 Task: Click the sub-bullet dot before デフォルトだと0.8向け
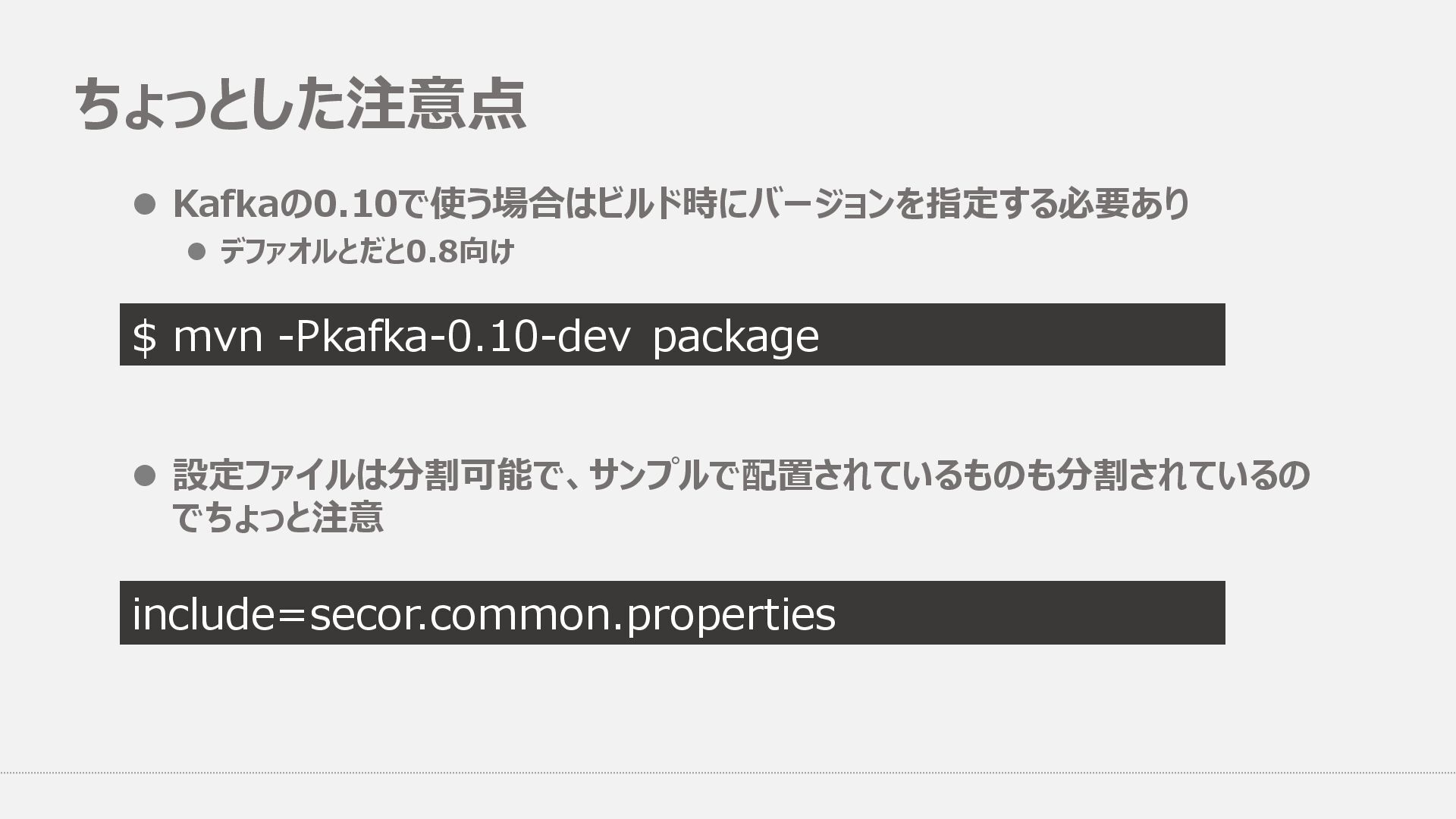pyautogui.click(x=197, y=251)
